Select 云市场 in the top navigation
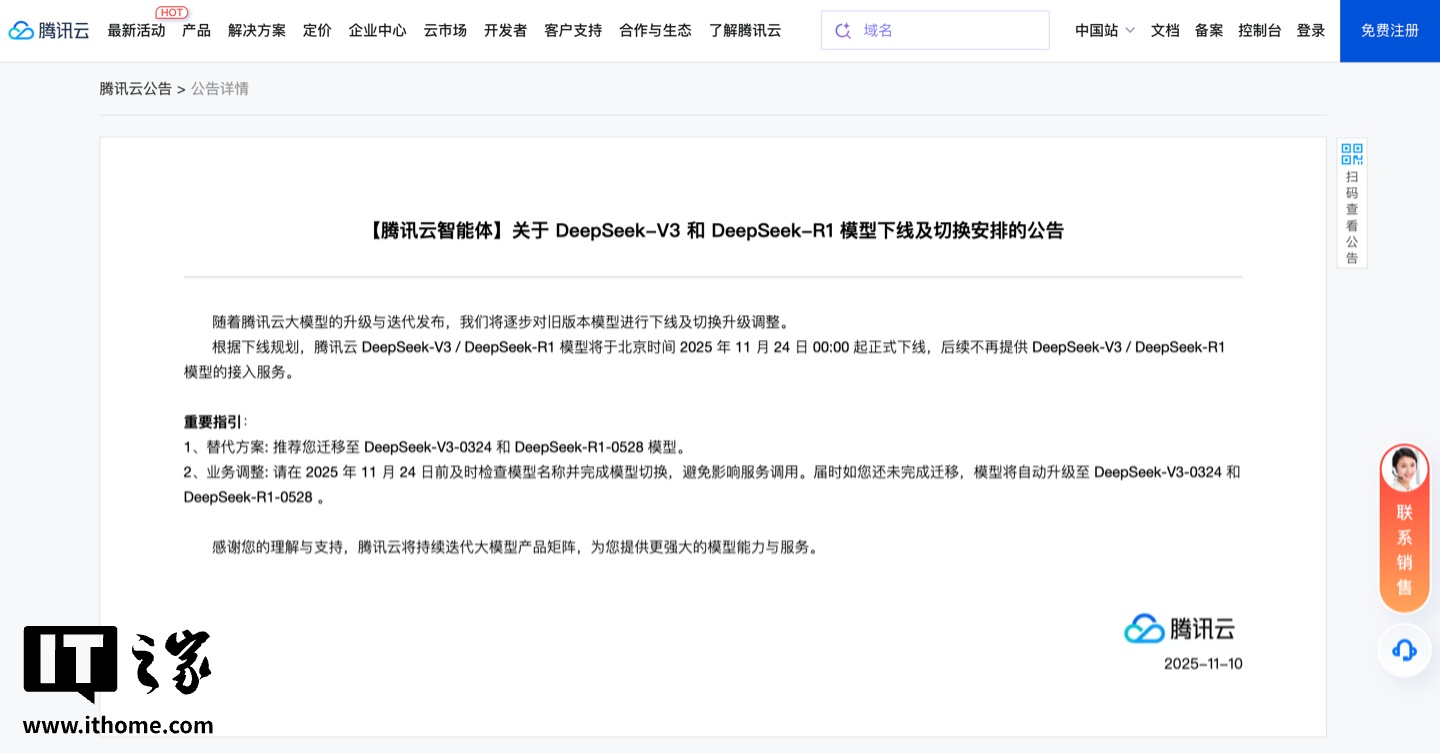Screen dimensions: 1440x753 (x=444, y=30)
